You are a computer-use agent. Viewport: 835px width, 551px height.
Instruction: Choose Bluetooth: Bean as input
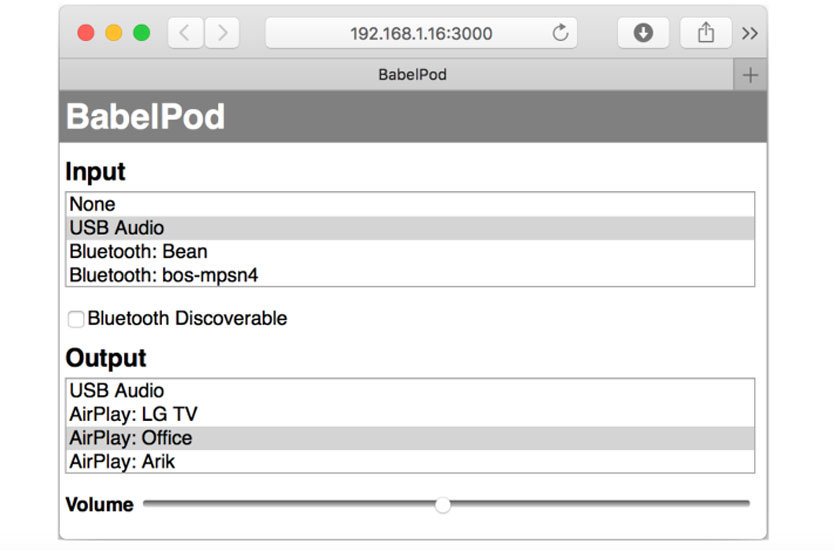(410, 251)
